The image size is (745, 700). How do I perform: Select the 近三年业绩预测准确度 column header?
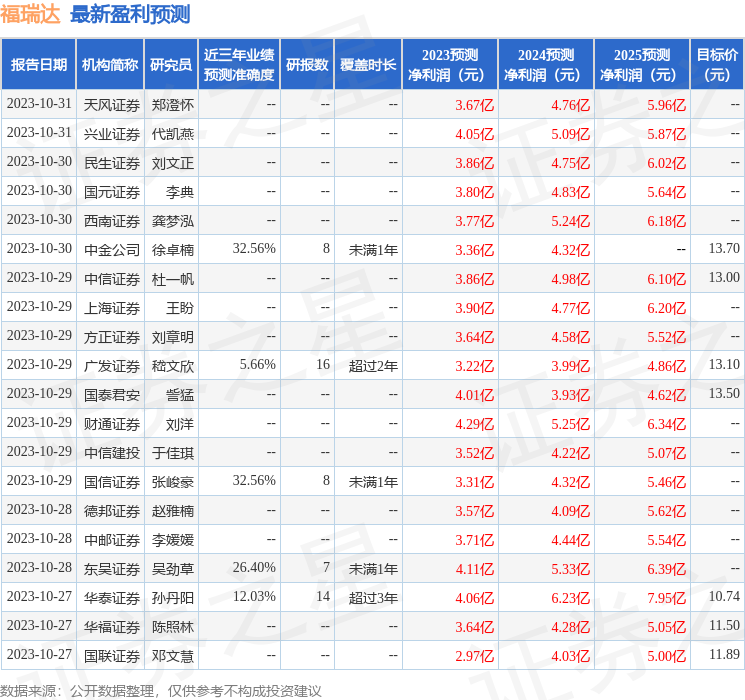point(239,65)
